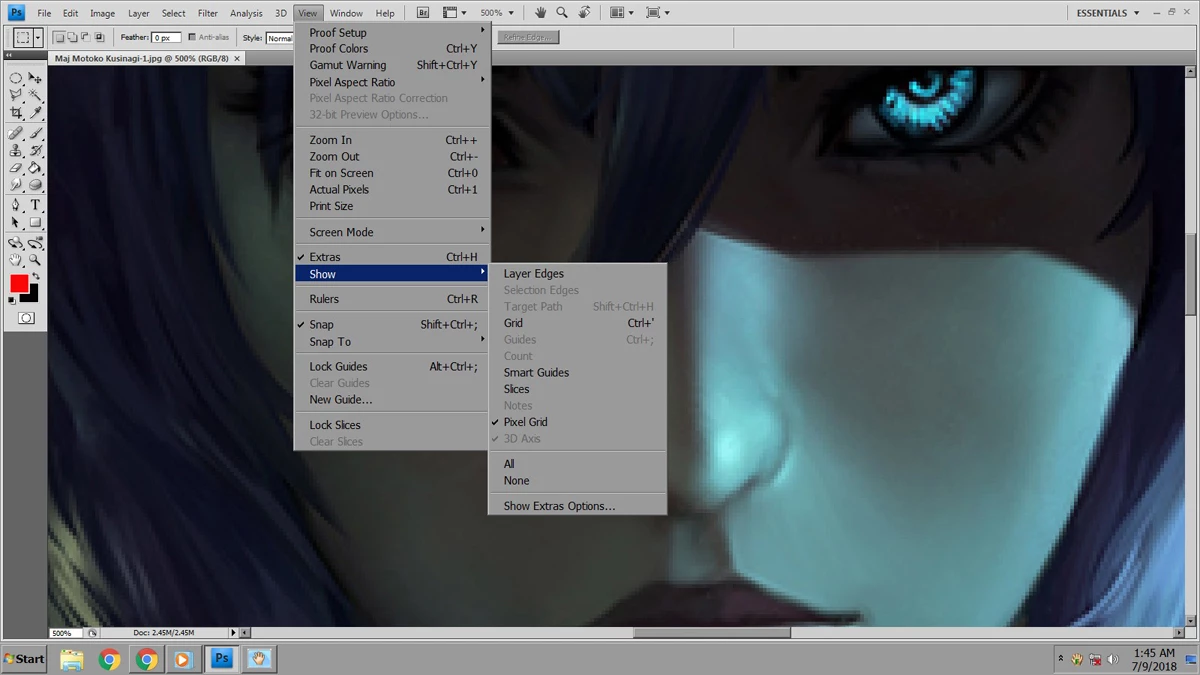Select the Path Selection arrow tool
Screen dimensions: 1200x675
point(16,222)
